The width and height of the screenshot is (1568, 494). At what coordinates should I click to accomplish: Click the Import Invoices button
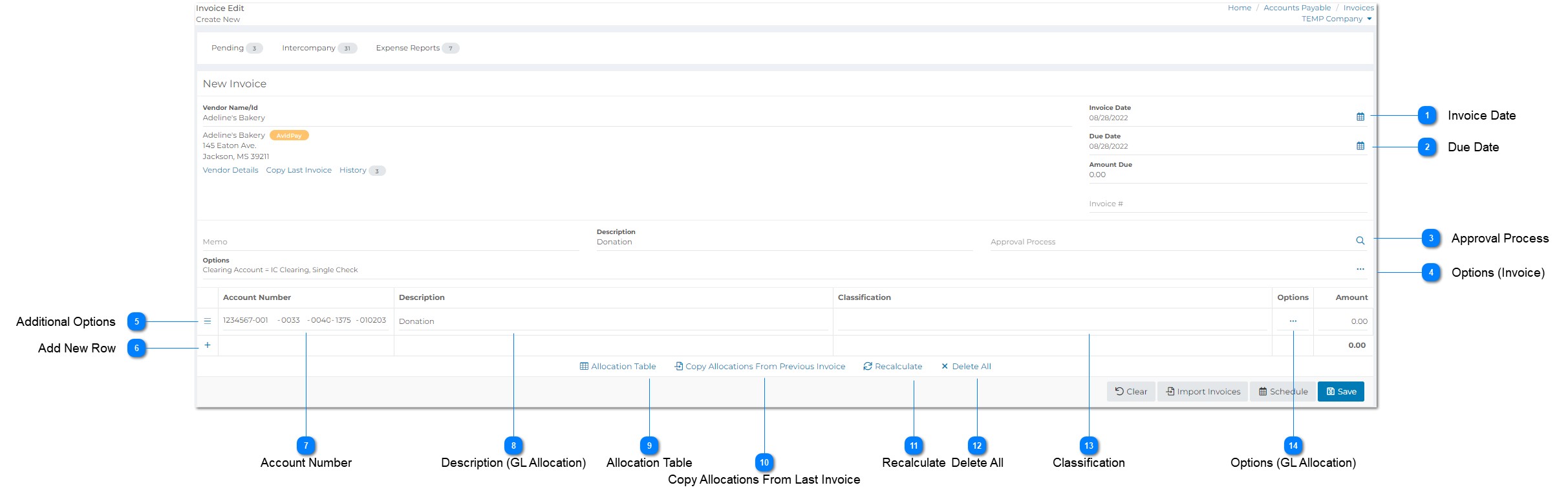pos(1203,391)
